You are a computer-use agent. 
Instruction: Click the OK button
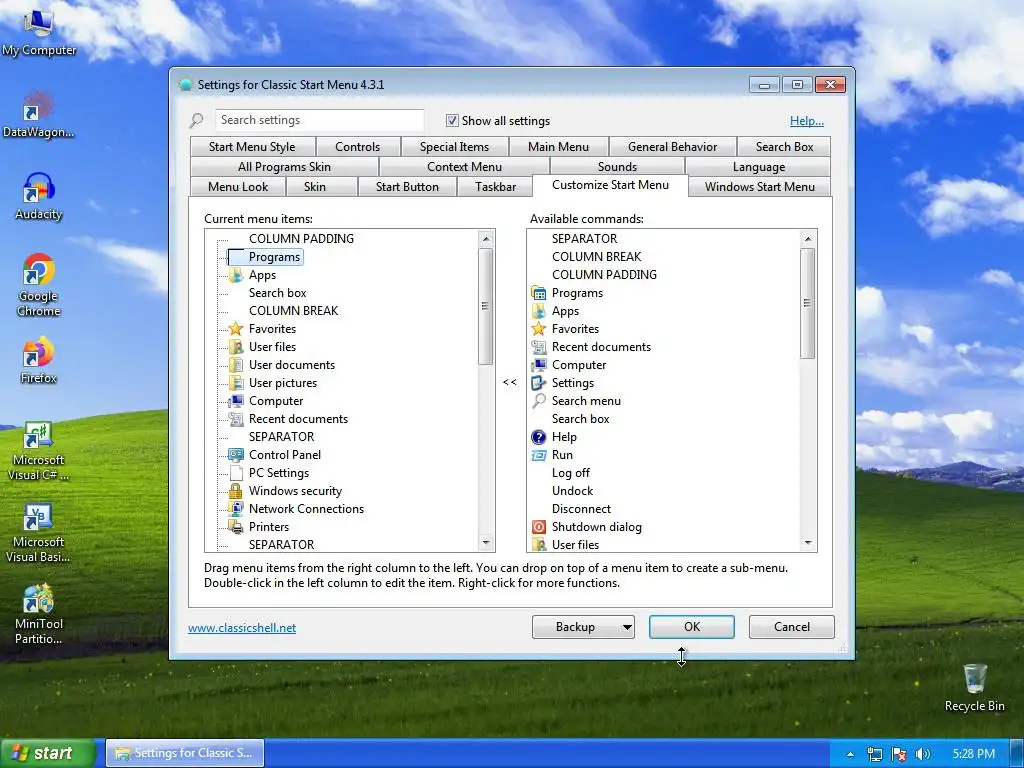(692, 627)
